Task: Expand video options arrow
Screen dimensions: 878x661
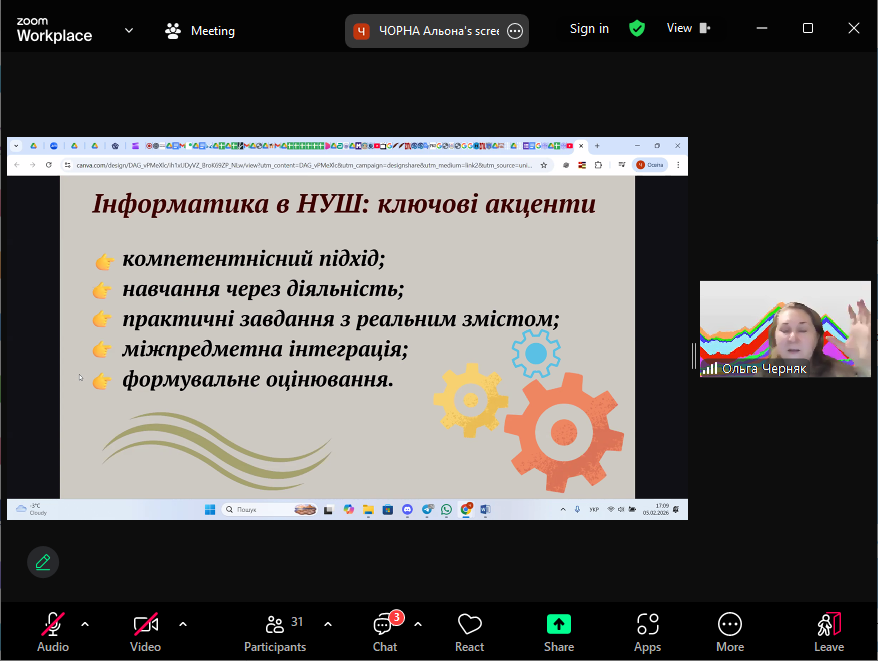Action: (183, 624)
